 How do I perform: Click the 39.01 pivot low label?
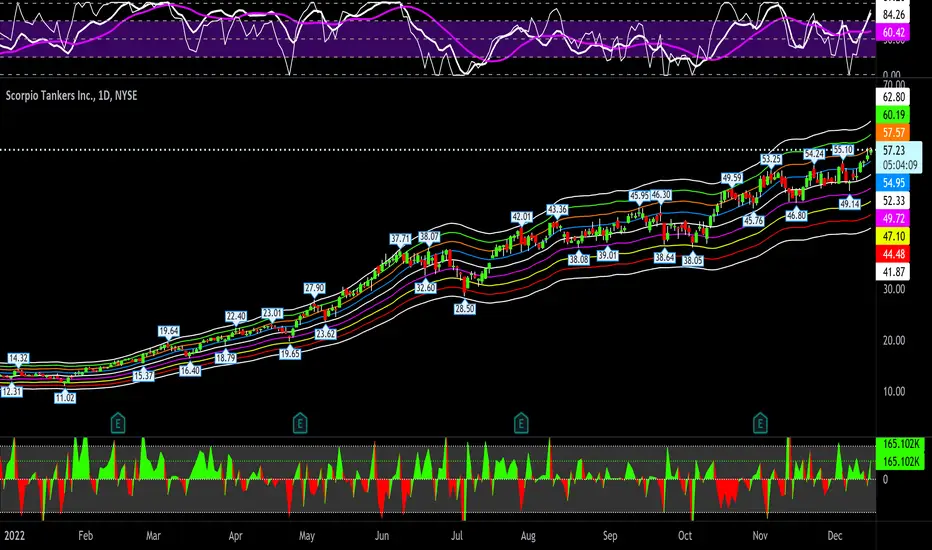607,255
